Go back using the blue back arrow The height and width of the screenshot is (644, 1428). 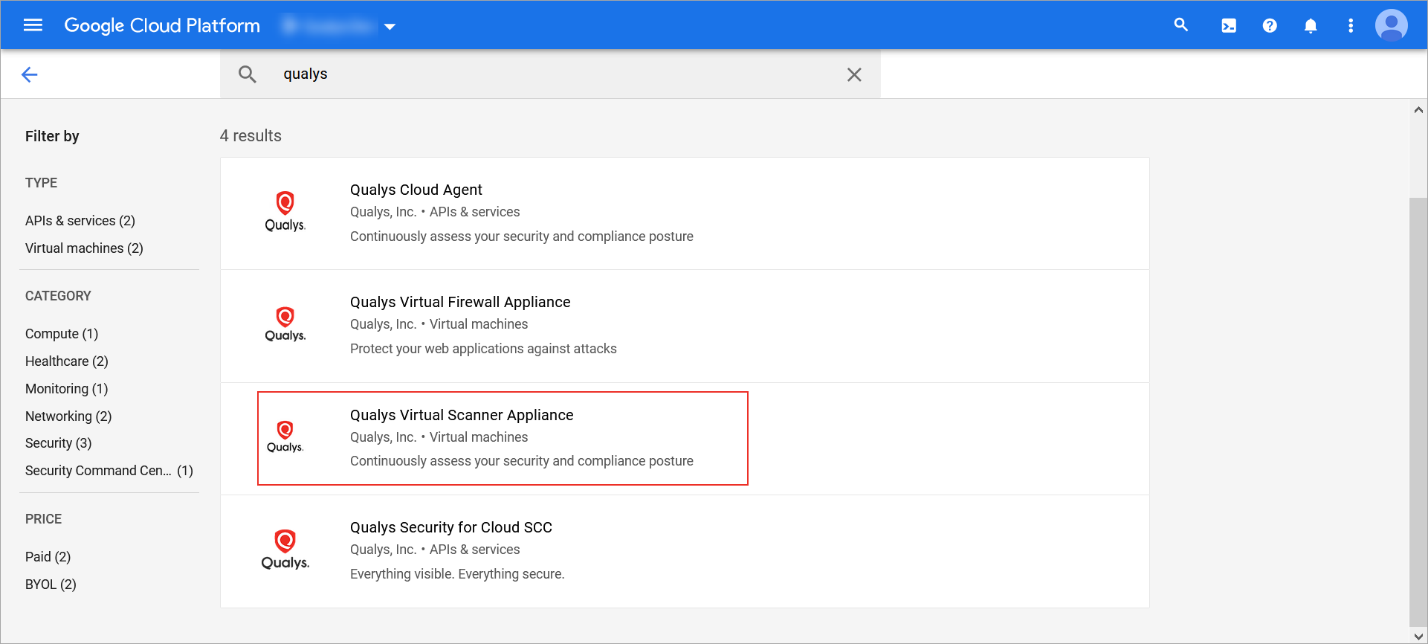pos(29,74)
